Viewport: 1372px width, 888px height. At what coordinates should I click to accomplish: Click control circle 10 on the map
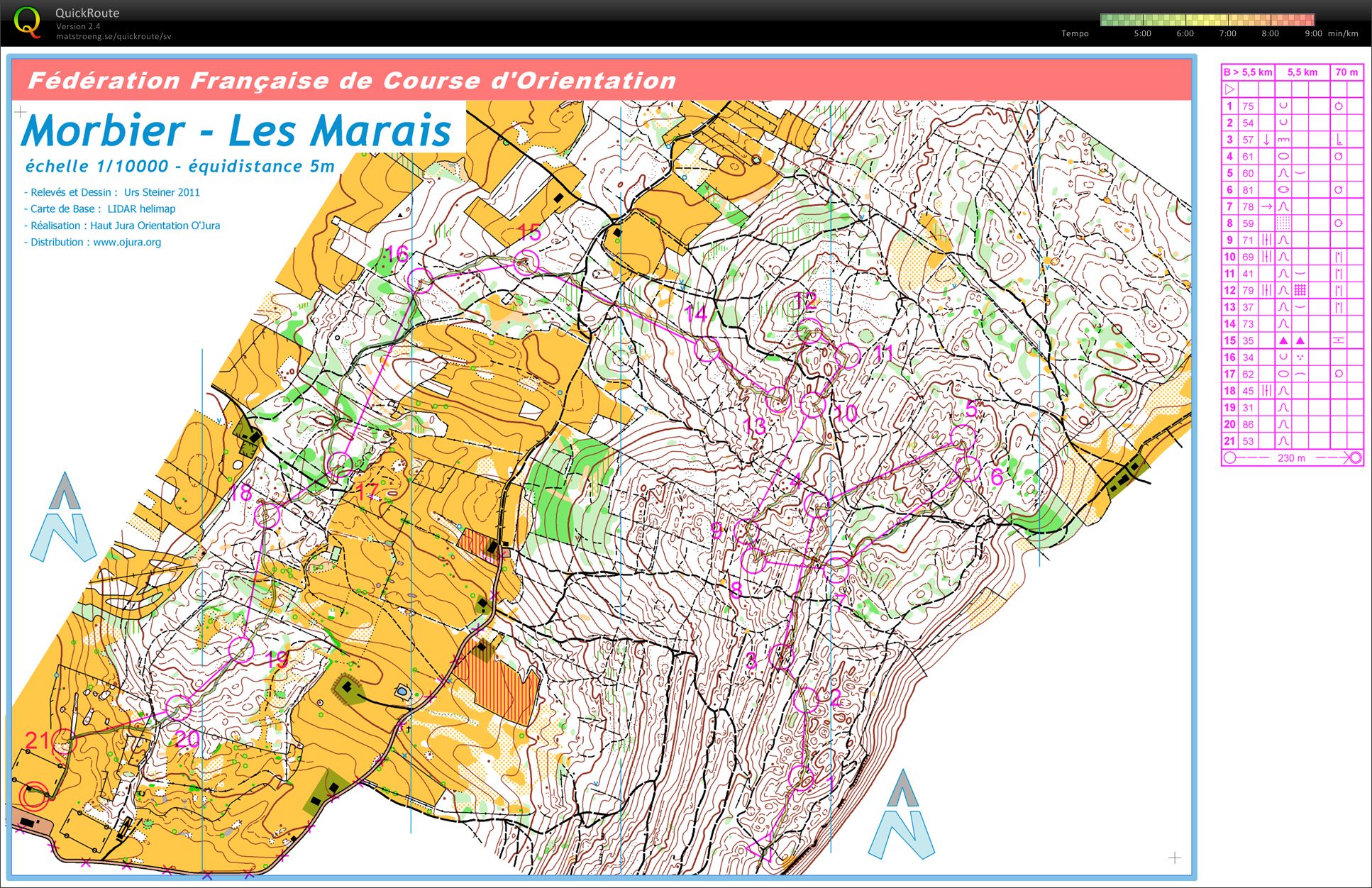click(x=813, y=404)
